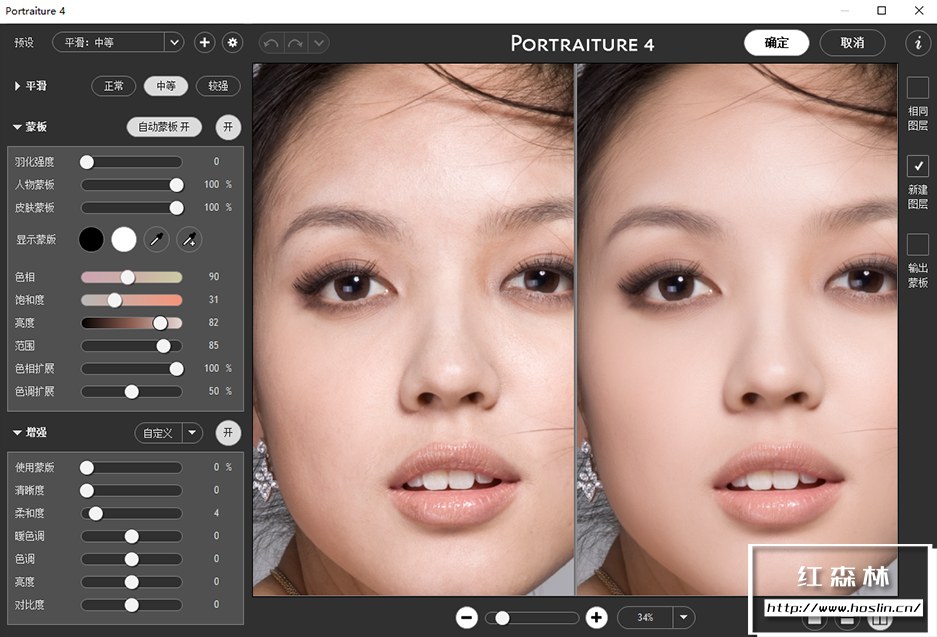Select the black mask display swatch

(91, 239)
